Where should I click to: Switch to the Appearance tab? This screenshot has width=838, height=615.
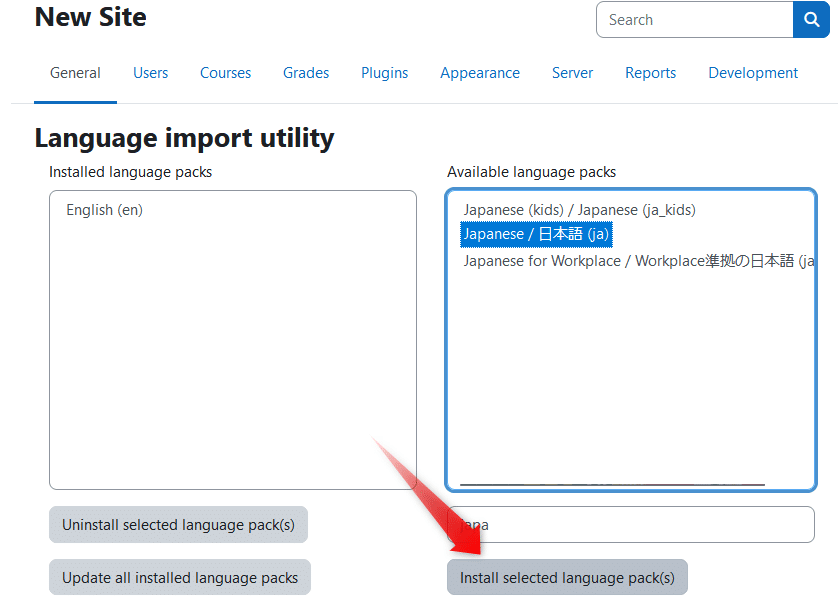480,72
